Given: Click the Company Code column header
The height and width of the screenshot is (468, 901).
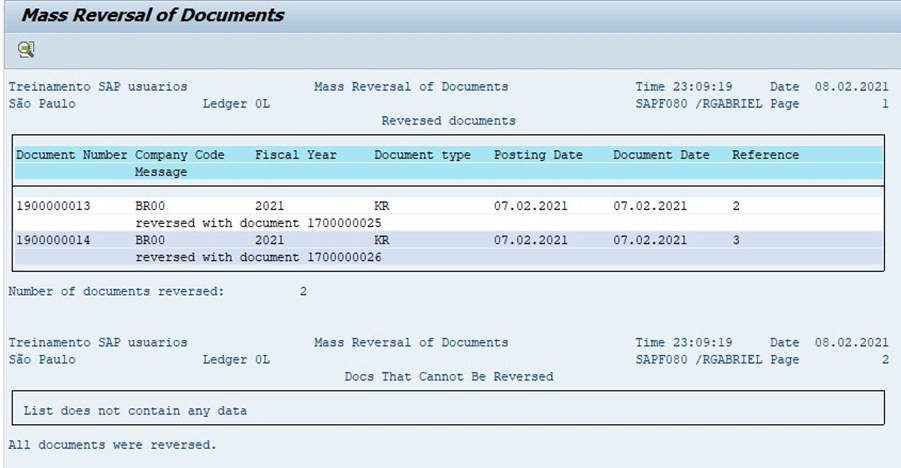Looking at the screenshot, I should (x=179, y=155).
